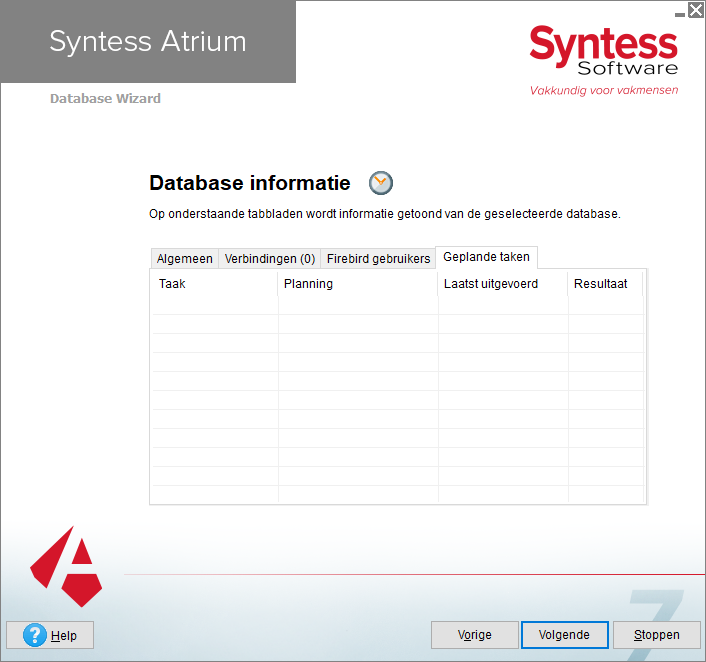This screenshot has height=662, width=706.
Task: Select the Firebird gebruikers tab
Action: (x=378, y=258)
